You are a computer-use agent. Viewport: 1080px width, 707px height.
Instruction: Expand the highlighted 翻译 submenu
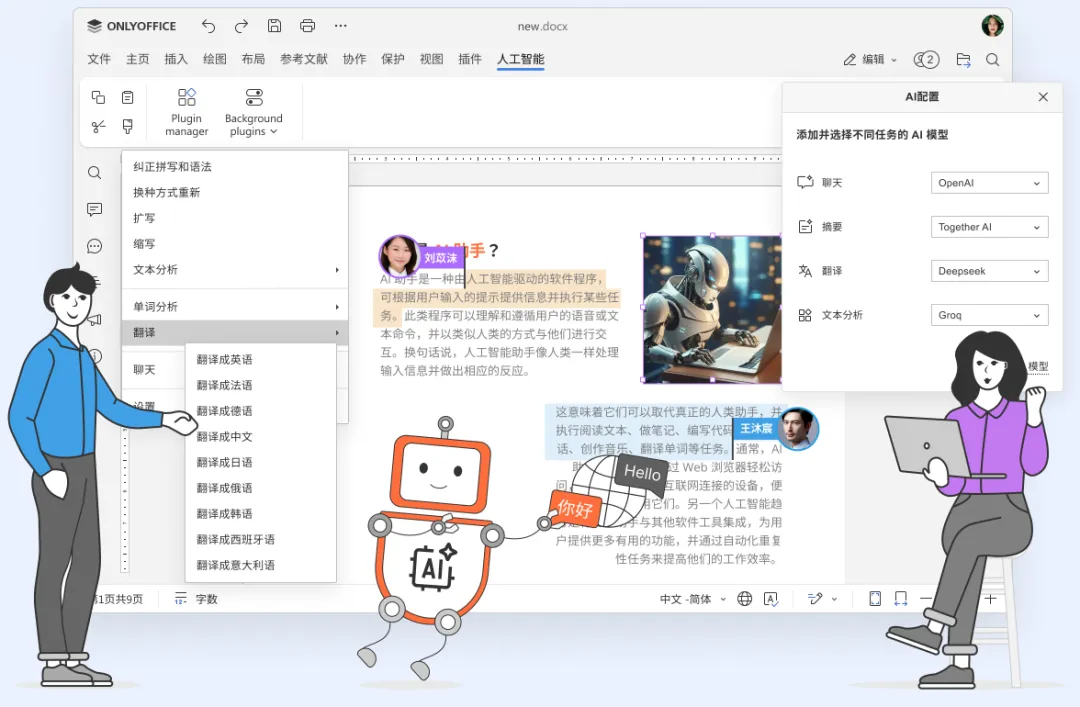click(235, 333)
